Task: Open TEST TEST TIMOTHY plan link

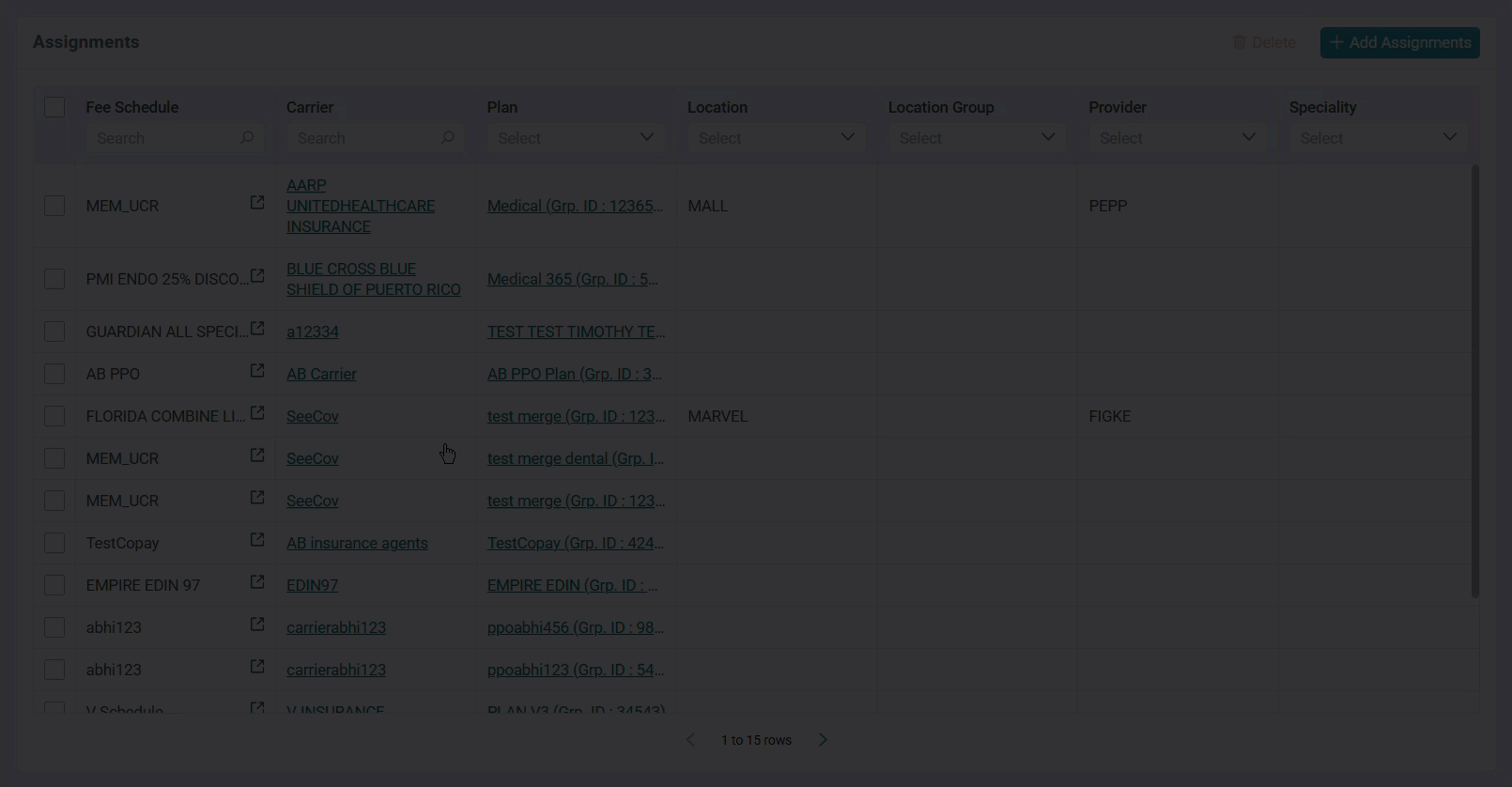Action: [576, 332]
